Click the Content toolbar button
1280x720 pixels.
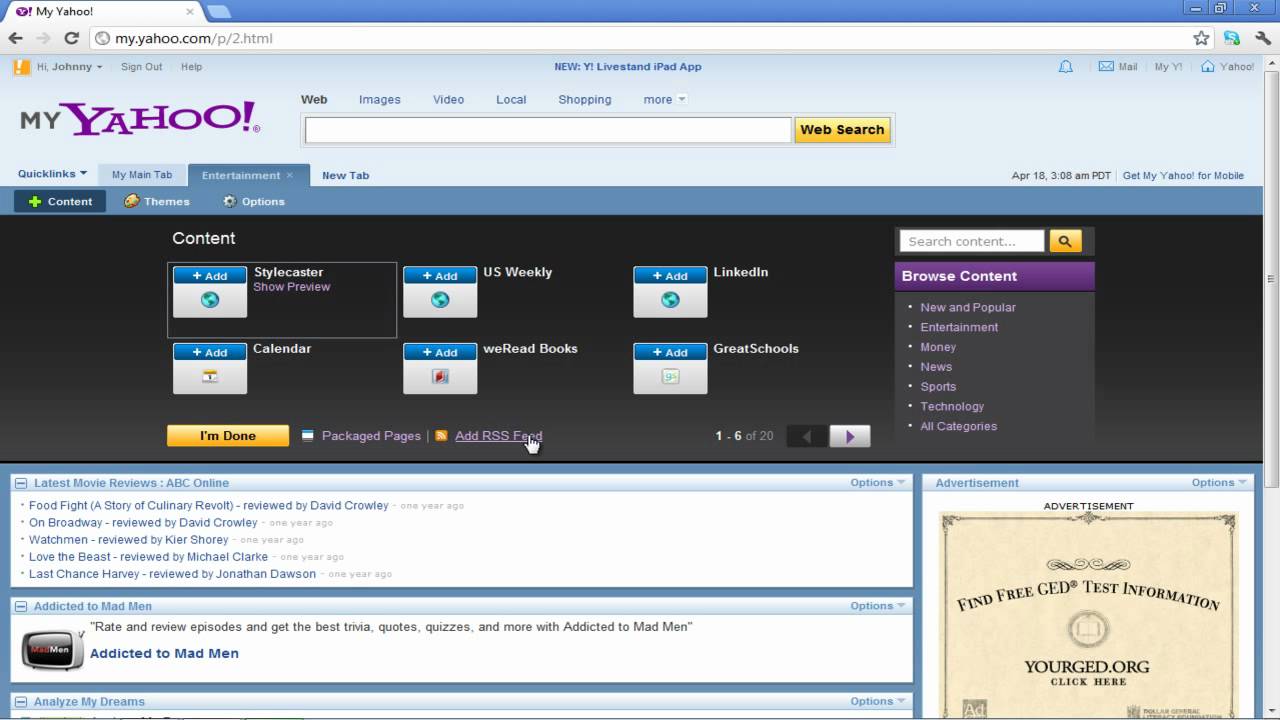click(x=60, y=201)
